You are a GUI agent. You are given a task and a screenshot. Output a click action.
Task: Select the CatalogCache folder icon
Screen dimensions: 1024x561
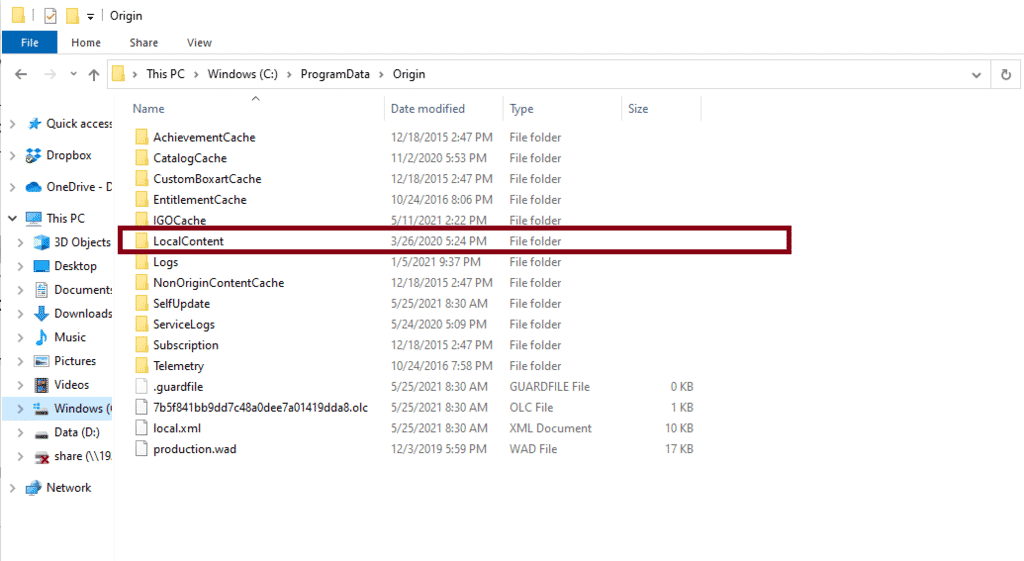click(x=142, y=158)
